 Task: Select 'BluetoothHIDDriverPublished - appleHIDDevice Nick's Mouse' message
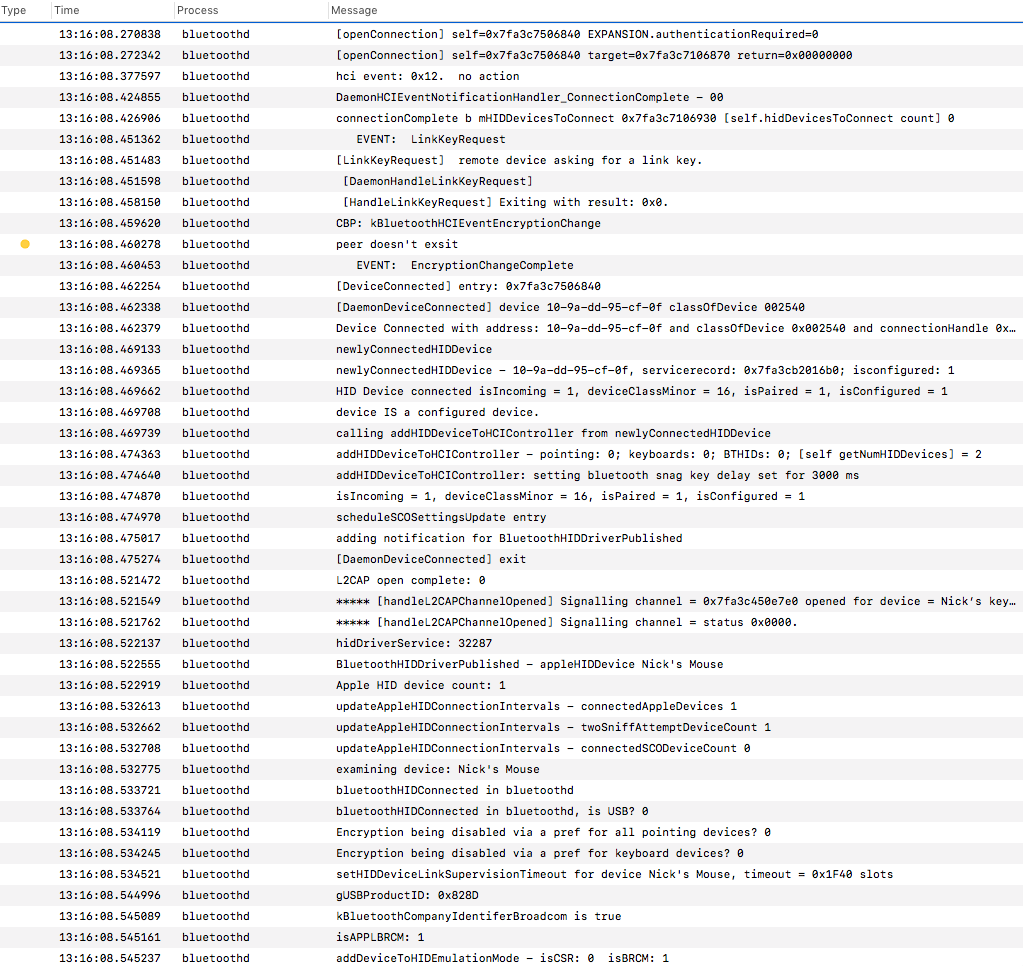click(529, 664)
